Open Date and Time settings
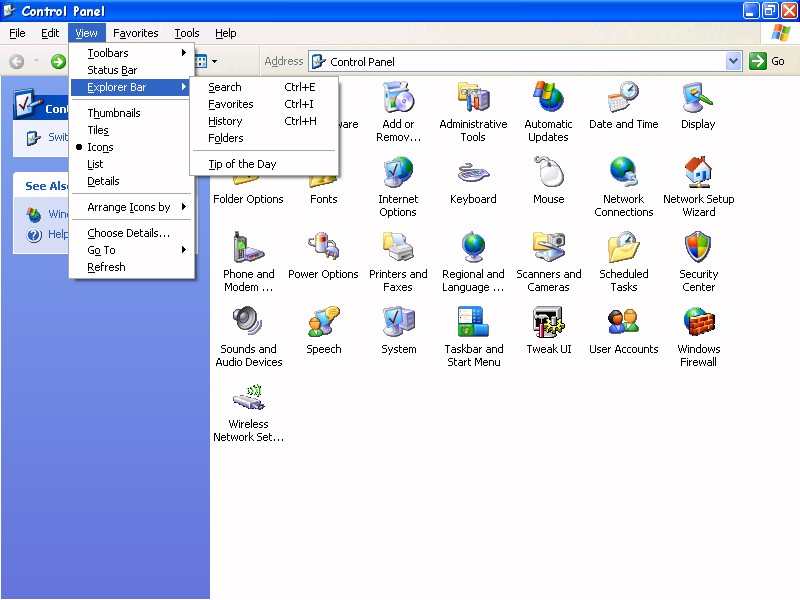 623,105
